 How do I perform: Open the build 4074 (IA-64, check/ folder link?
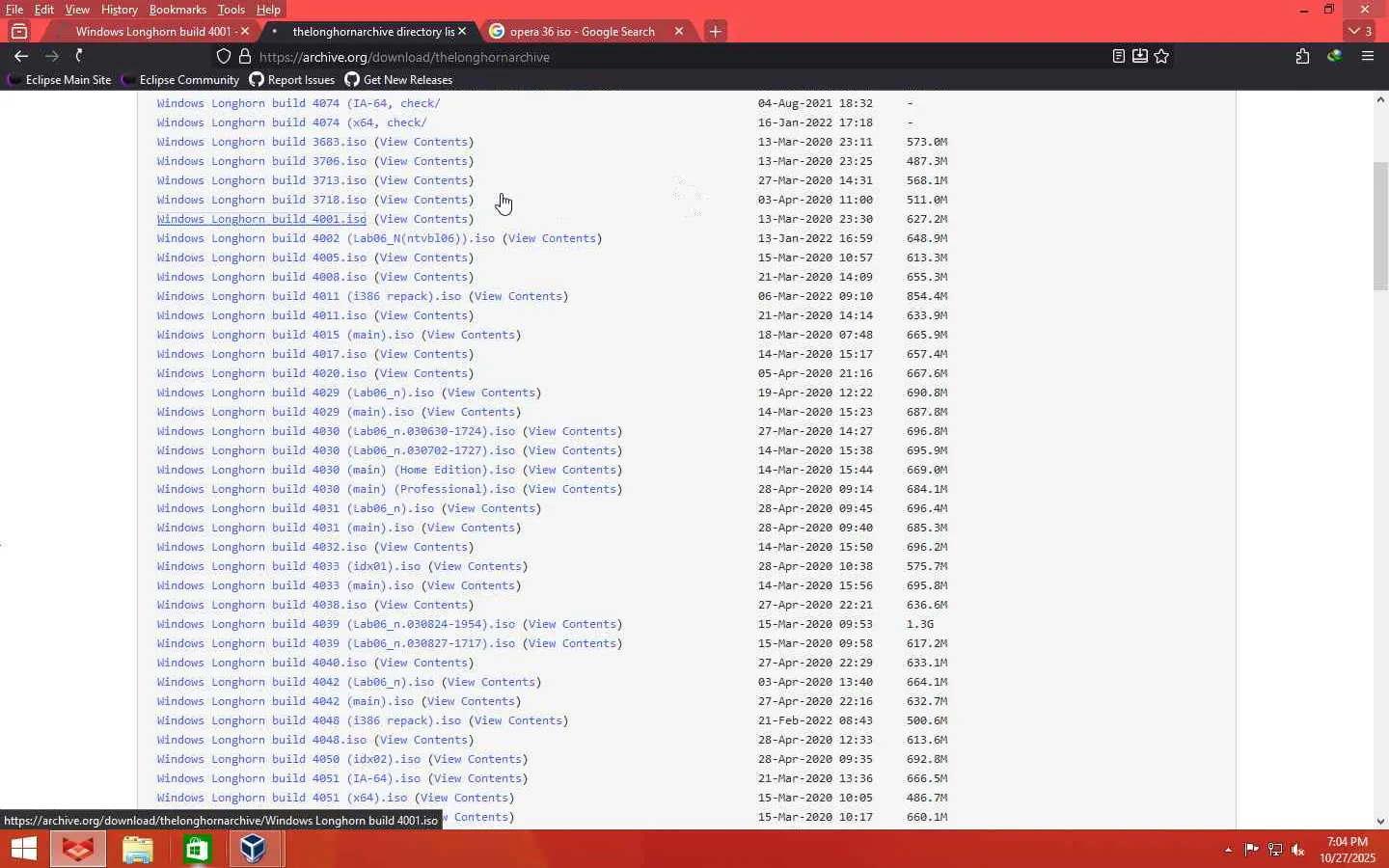coord(298,103)
